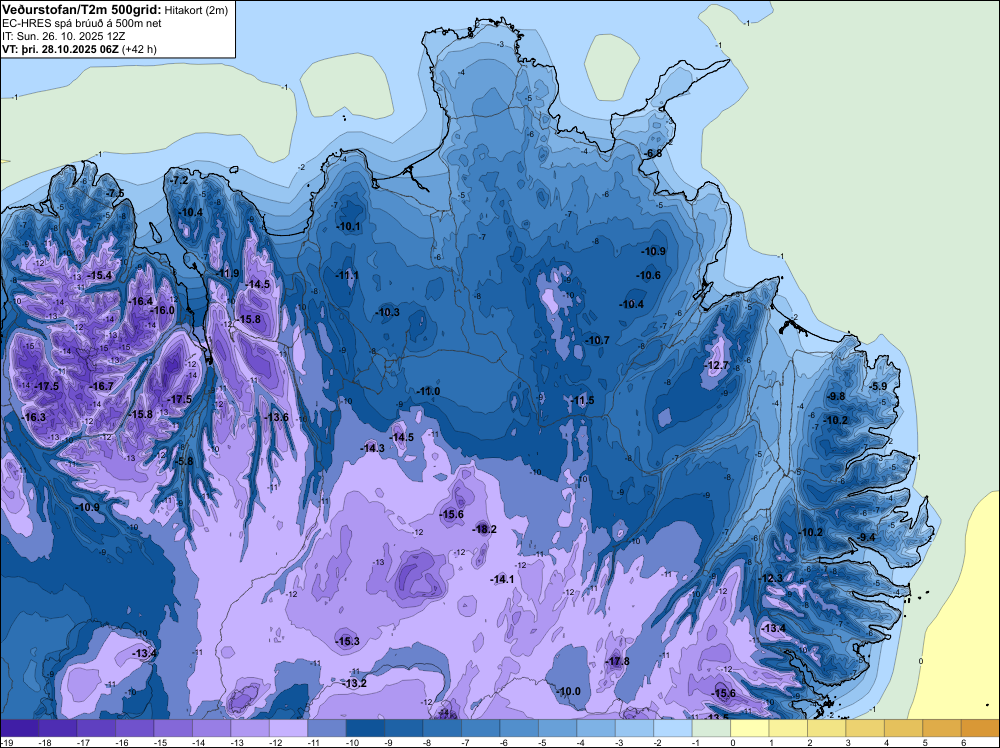Click the -16.3 temperature value
The height and width of the screenshot is (748, 1000).
coord(33,417)
